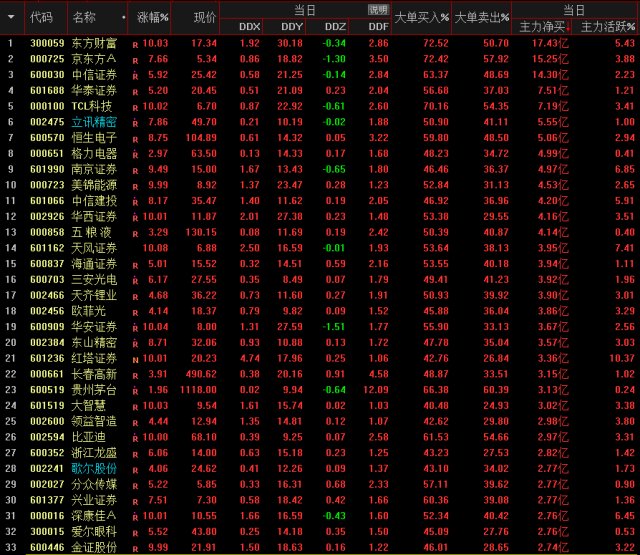Select stock name 格力电器

point(94,153)
